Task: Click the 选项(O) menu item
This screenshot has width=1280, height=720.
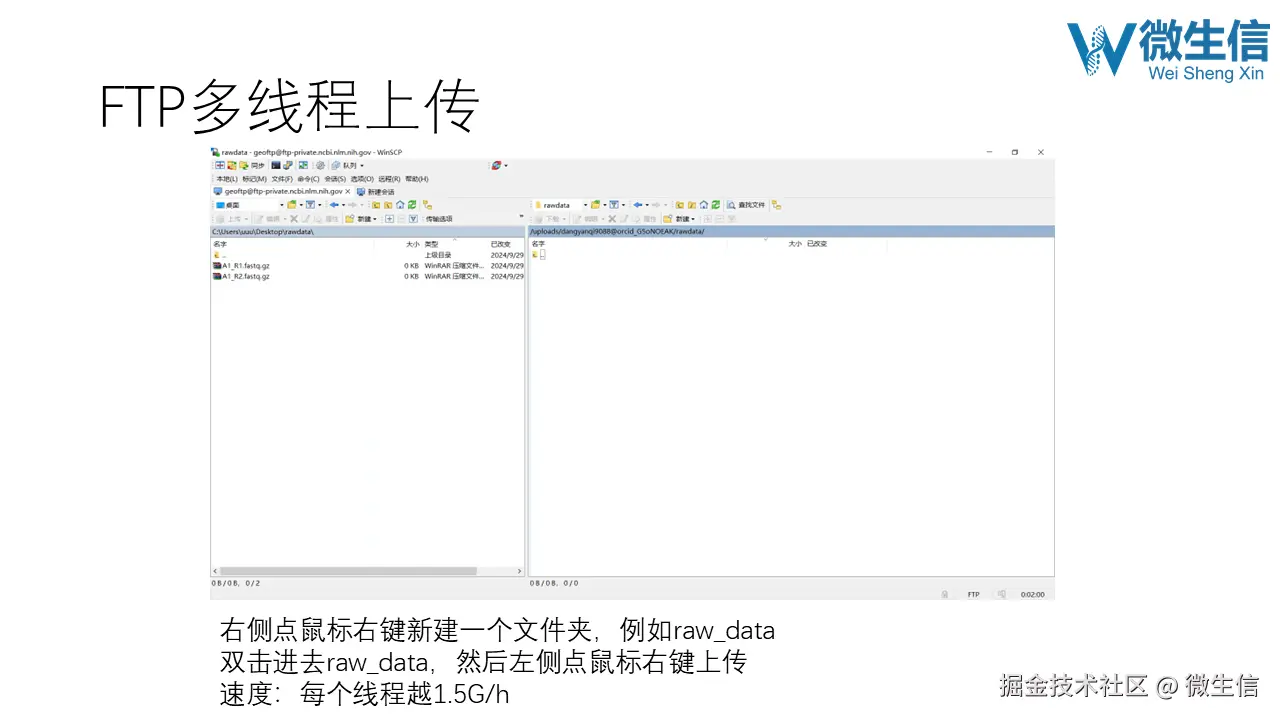Action: pos(362,179)
